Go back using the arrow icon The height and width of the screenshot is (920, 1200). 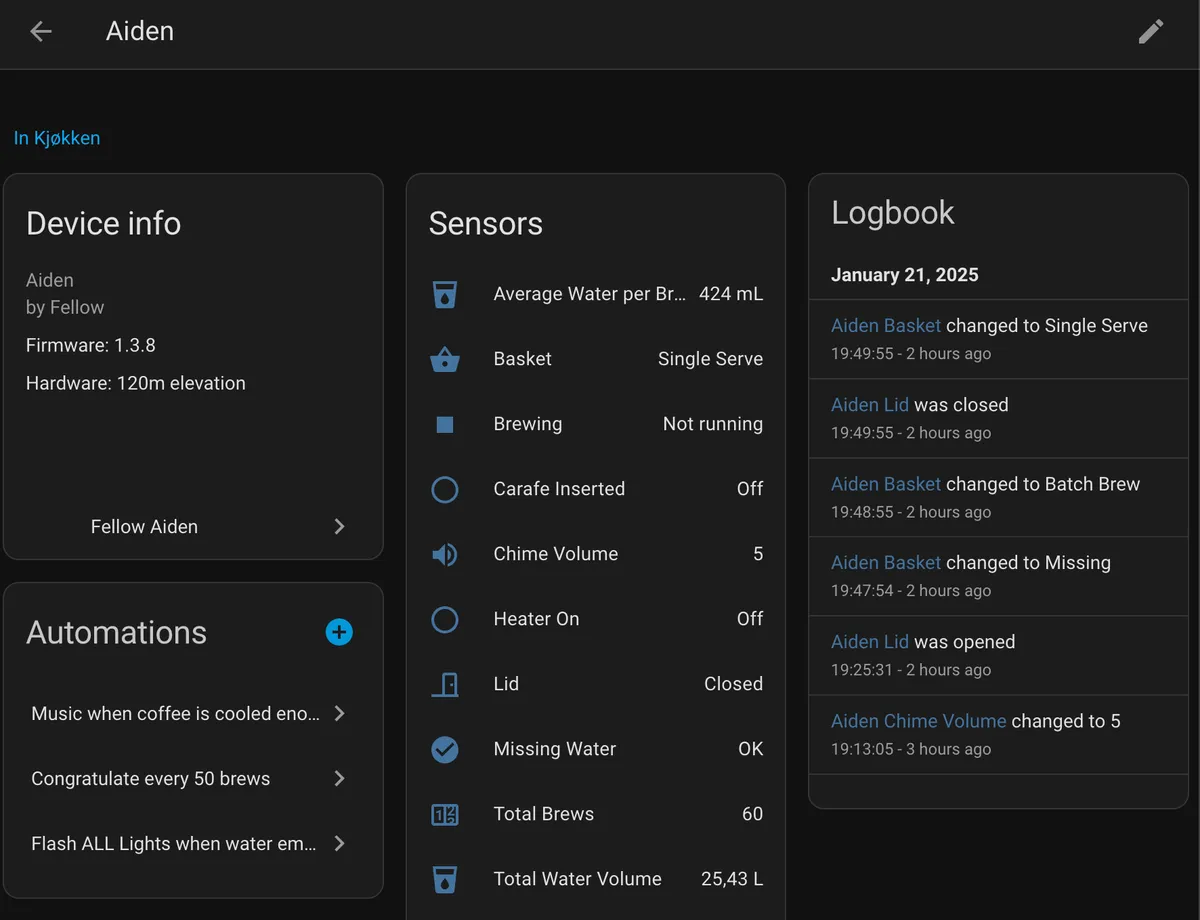pyautogui.click(x=40, y=31)
